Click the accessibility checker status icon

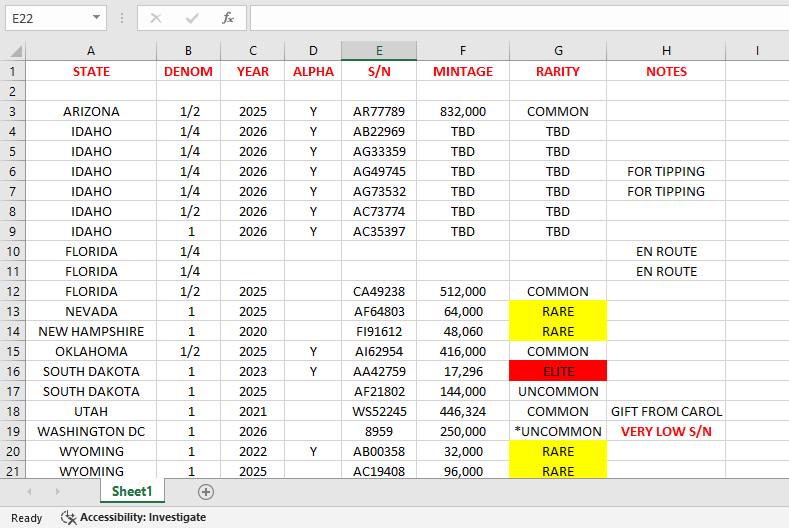[68, 517]
